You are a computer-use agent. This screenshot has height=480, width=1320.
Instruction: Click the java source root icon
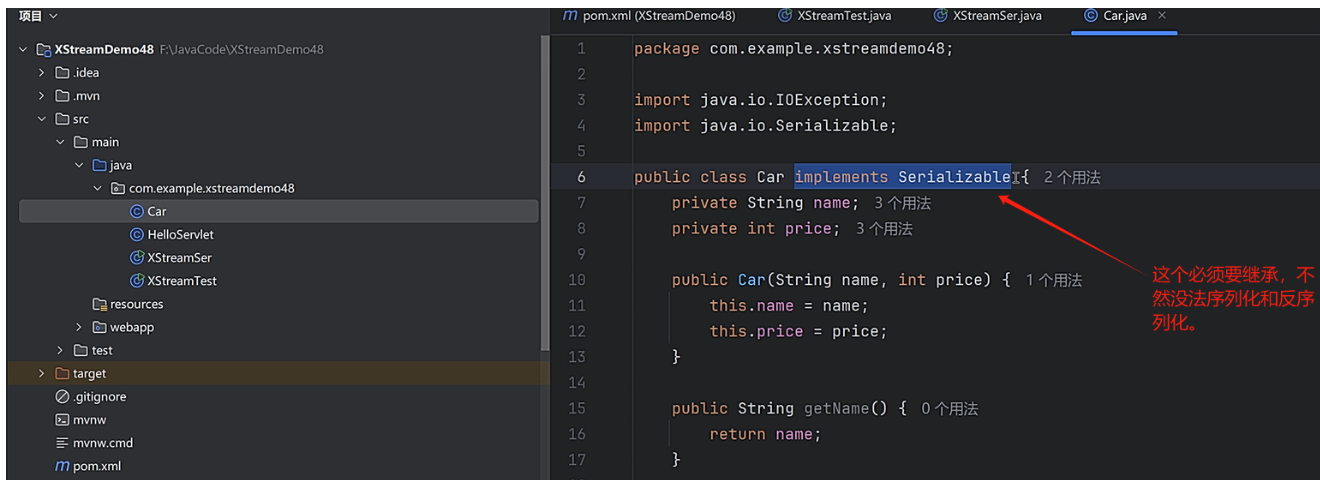click(x=99, y=165)
